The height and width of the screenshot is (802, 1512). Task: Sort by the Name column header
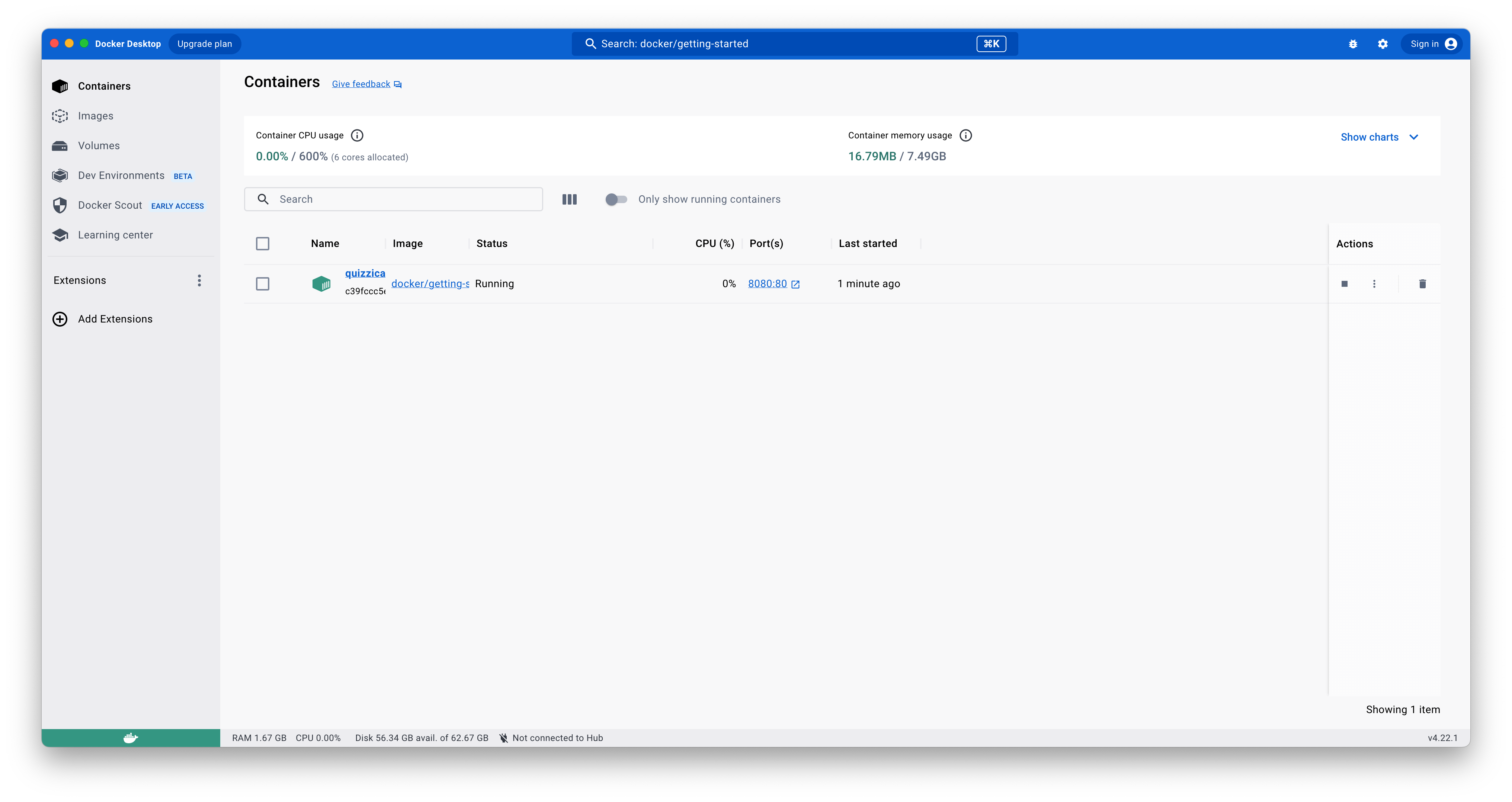325,244
